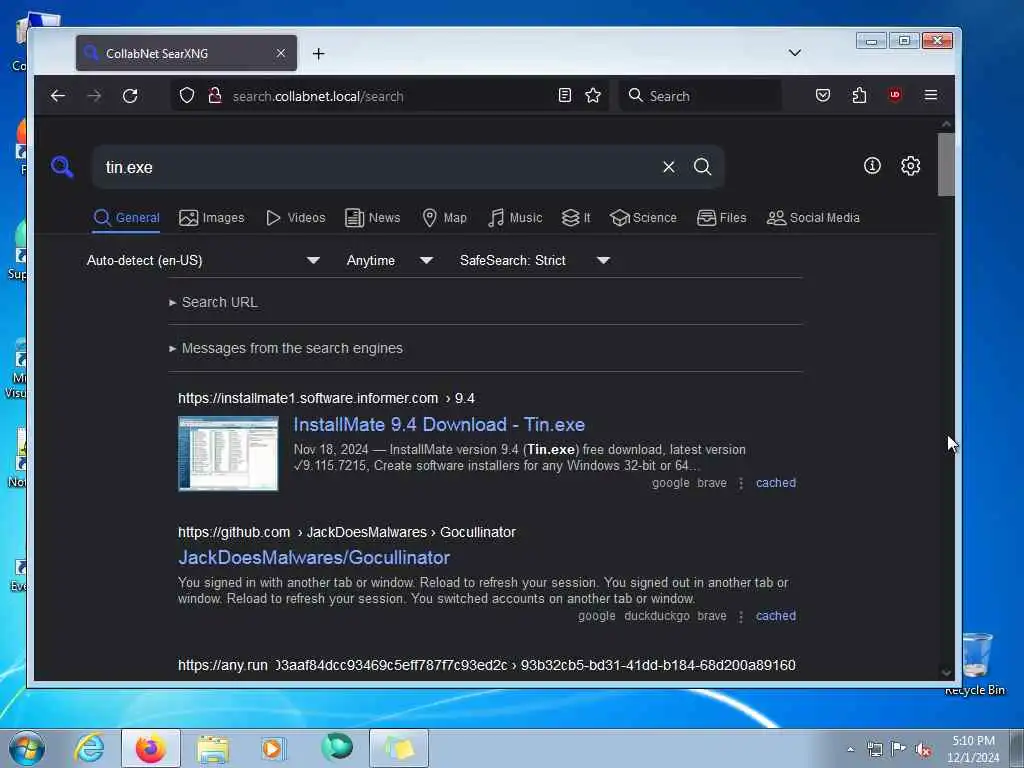Viewport: 1024px width, 768px height.
Task: Open Windows Media Player from taskbar
Action: point(273,748)
